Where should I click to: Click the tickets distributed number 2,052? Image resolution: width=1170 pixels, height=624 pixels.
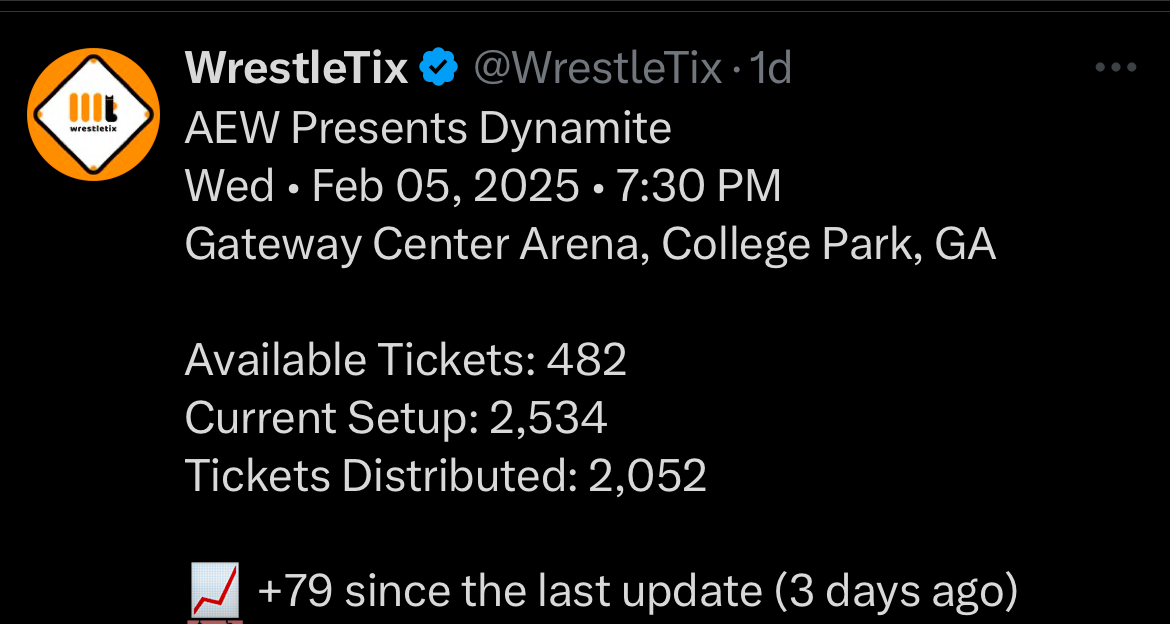pos(648,476)
